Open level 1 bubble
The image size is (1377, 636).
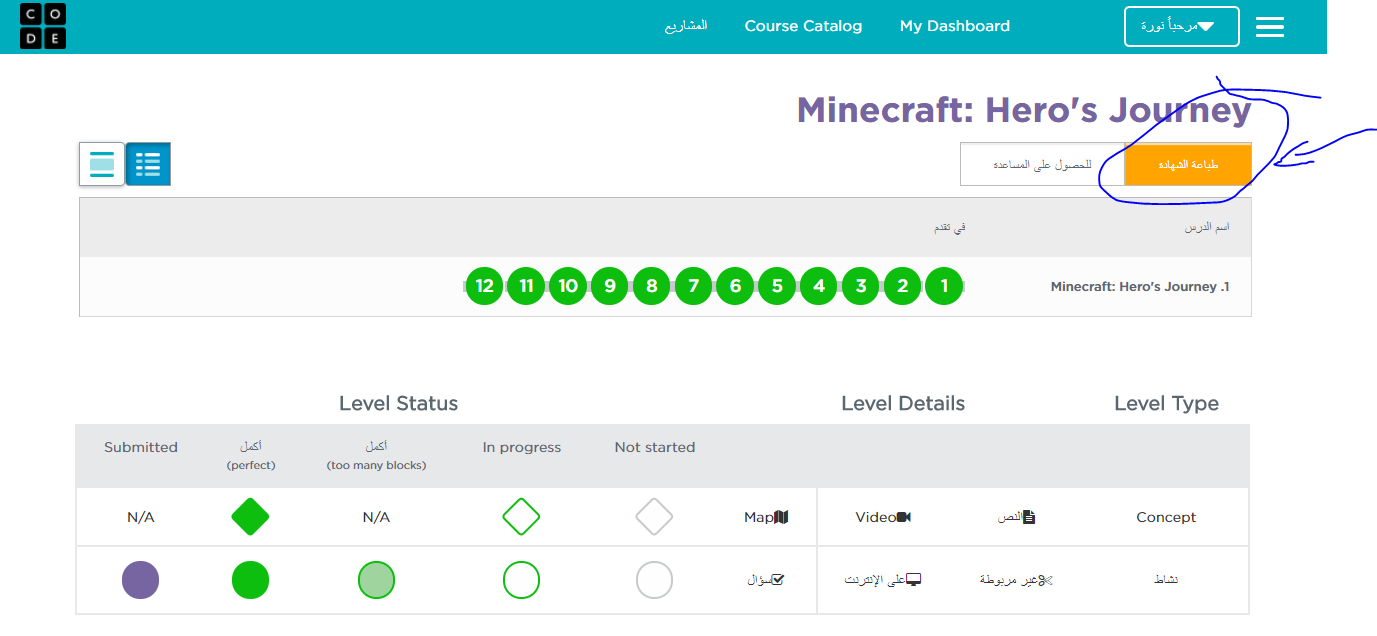pyautogui.click(x=944, y=286)
